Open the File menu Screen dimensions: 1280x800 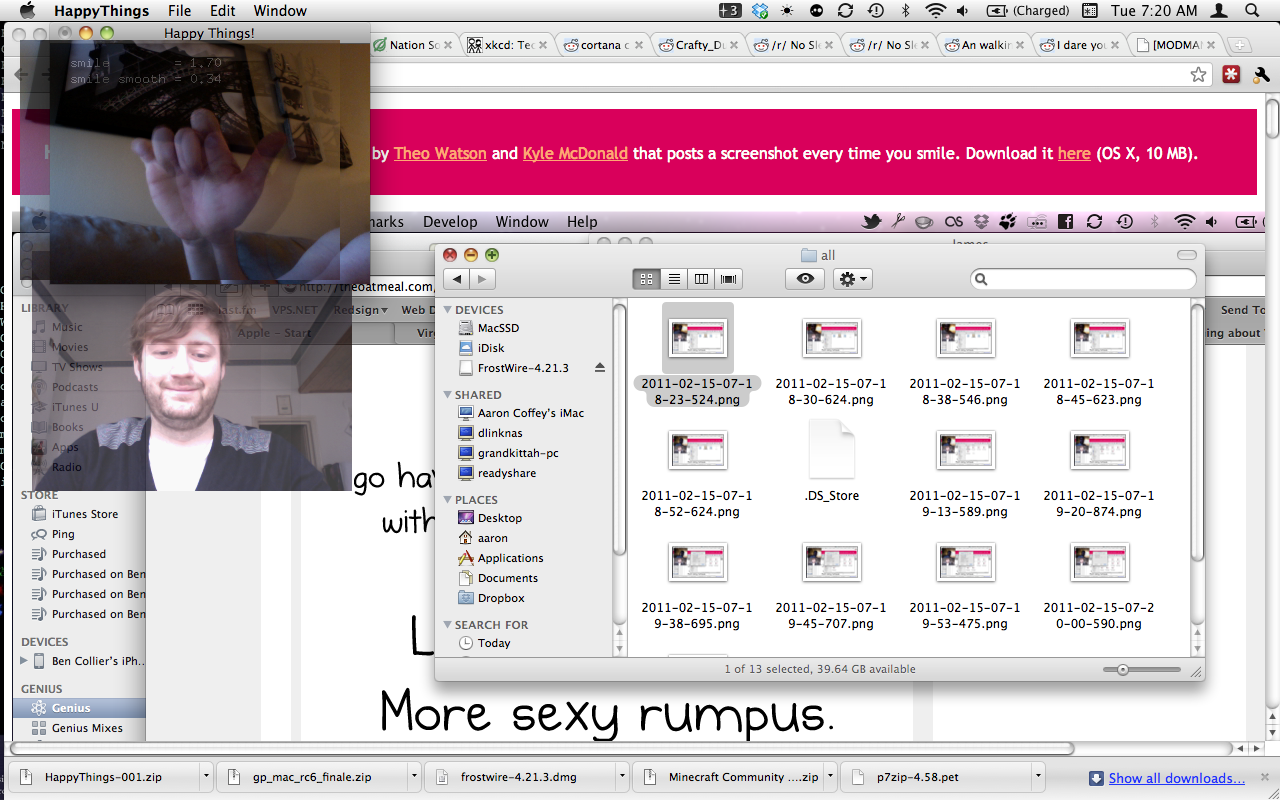(x=179, y=11)
